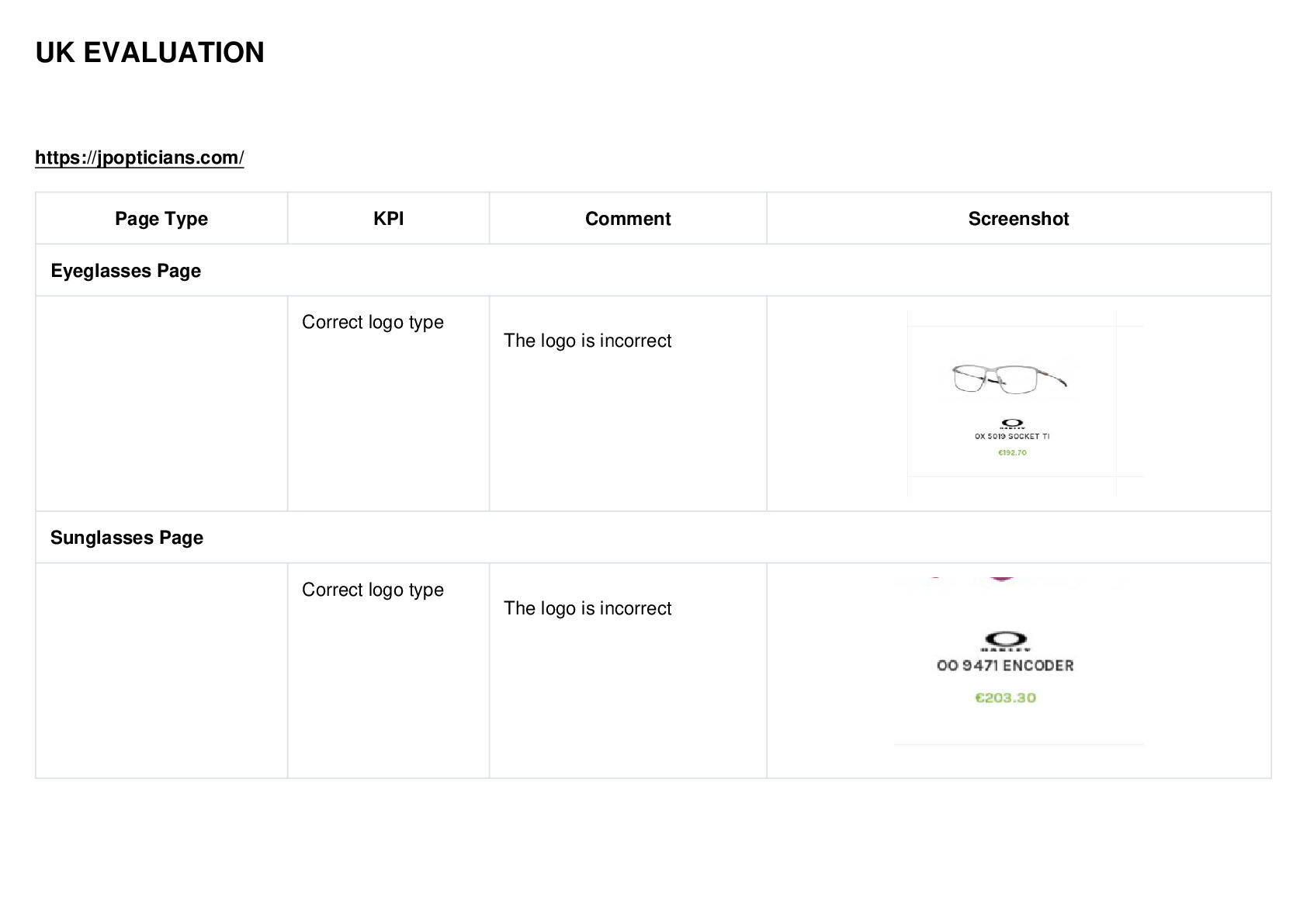The image size is (1307, 924).
Task: Click the large Oakley logo above ENCODER
Action: [1005, 640]
